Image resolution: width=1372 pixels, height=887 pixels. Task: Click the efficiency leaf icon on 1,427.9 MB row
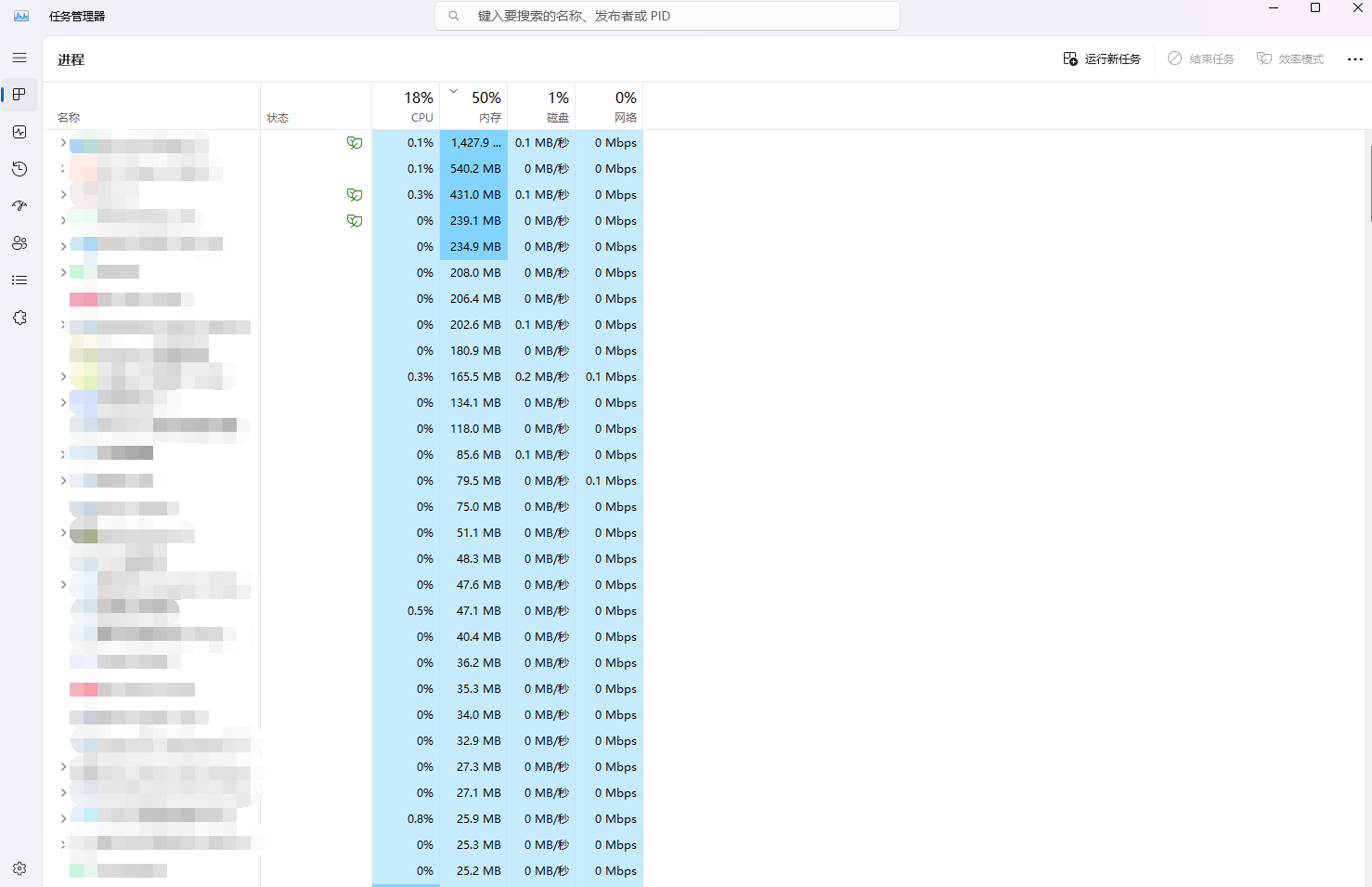pyautogui.click(x=355, y=143)
